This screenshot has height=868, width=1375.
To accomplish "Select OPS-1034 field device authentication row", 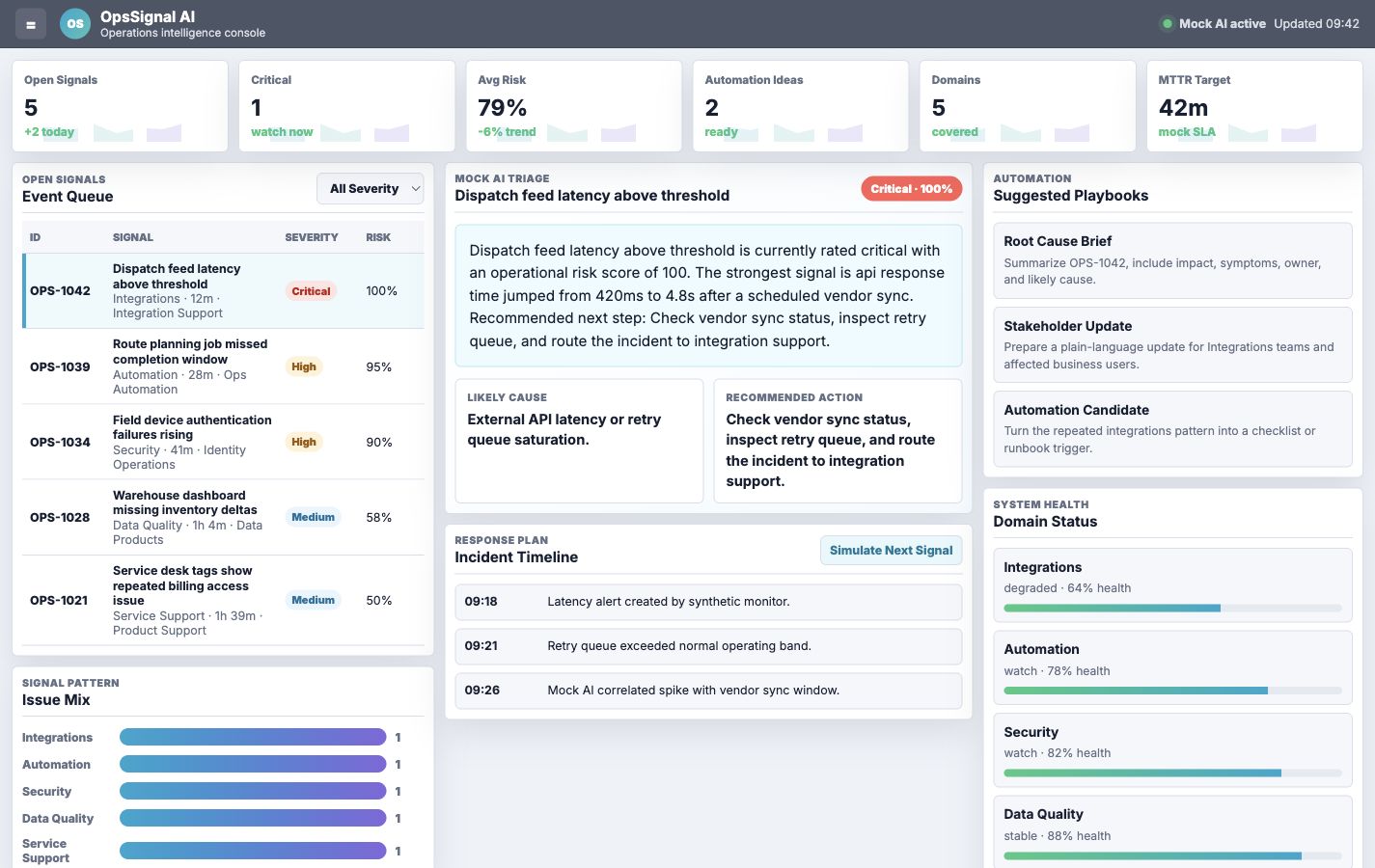I will (223, 442).
